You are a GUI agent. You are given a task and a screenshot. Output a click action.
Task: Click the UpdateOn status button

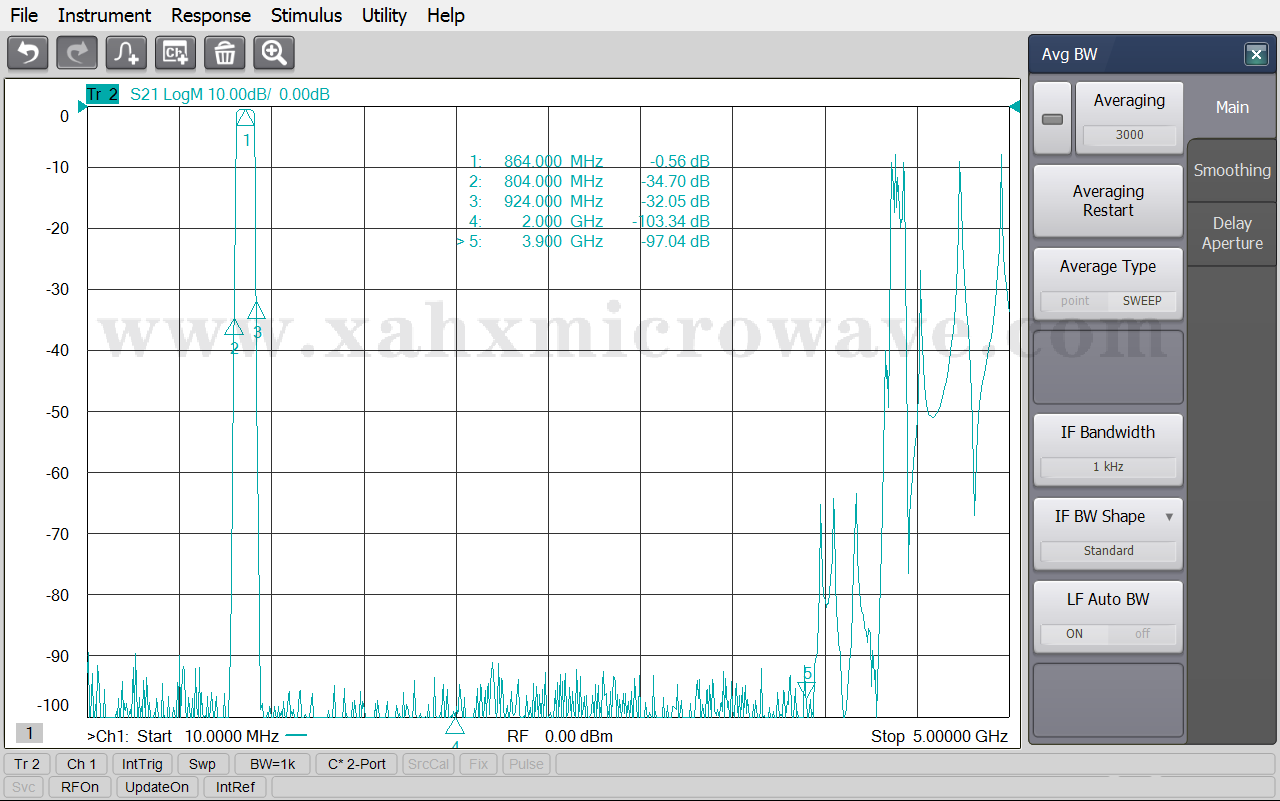[157, 787]
